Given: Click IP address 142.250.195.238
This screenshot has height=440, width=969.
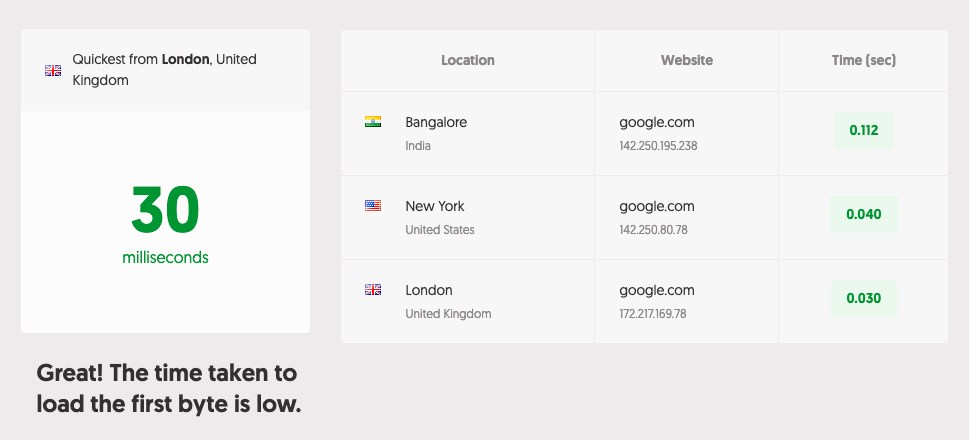Looking at the screenshot, I should pos(658,146).
